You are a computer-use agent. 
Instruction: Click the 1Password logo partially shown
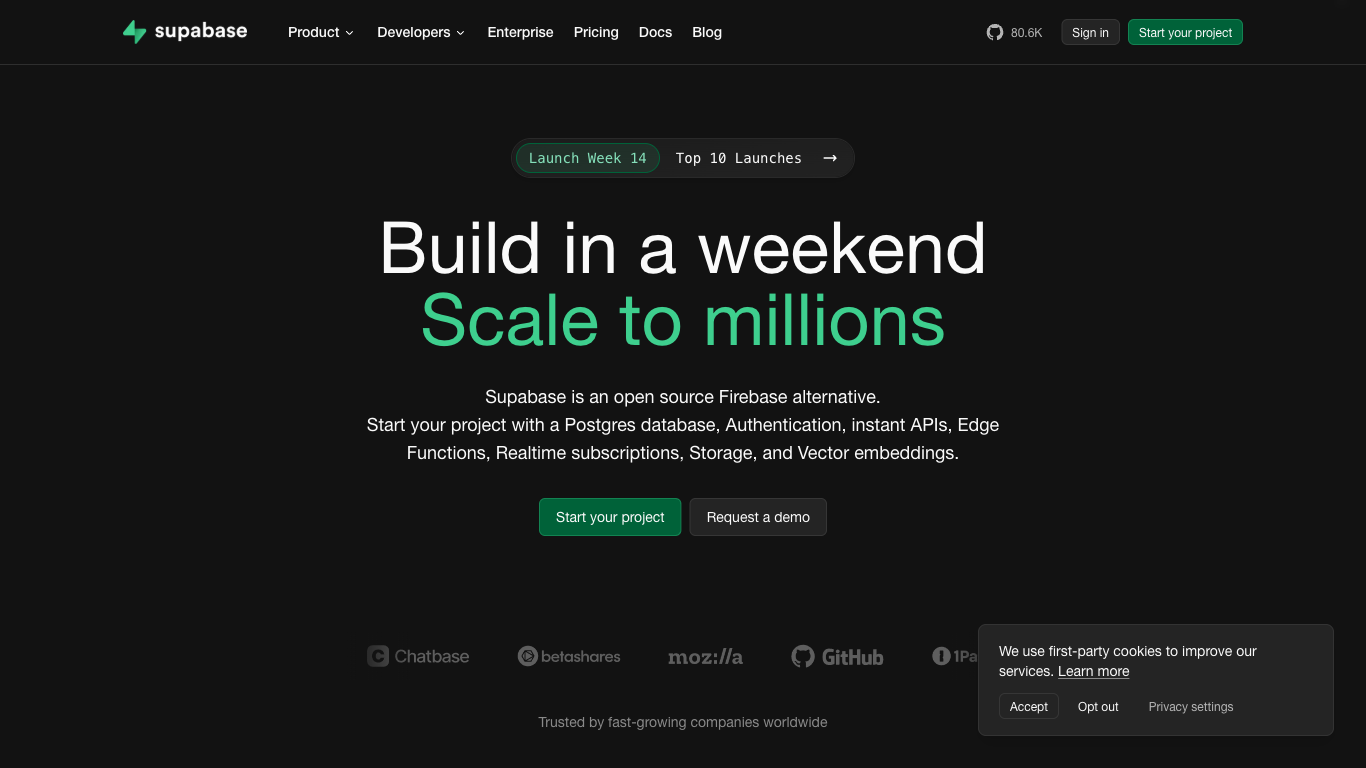coord(954,656)
